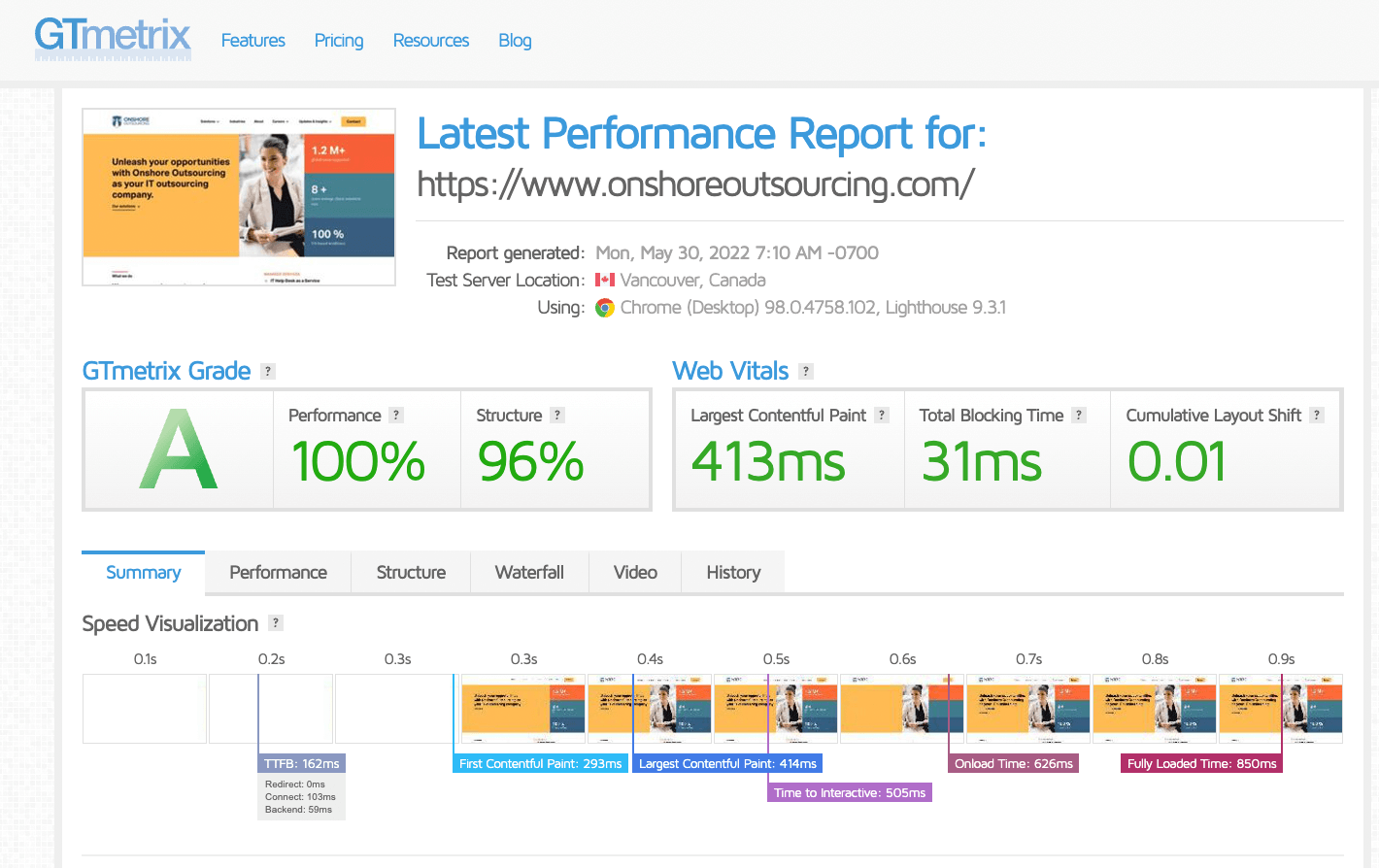Open help icon for Total Blocking Time
This screenshot has height=868, width=1379.
tap(1079, 415)
